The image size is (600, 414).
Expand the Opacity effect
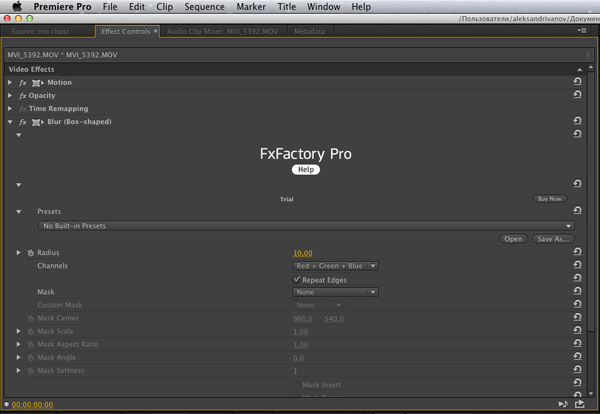coord(10,95)
